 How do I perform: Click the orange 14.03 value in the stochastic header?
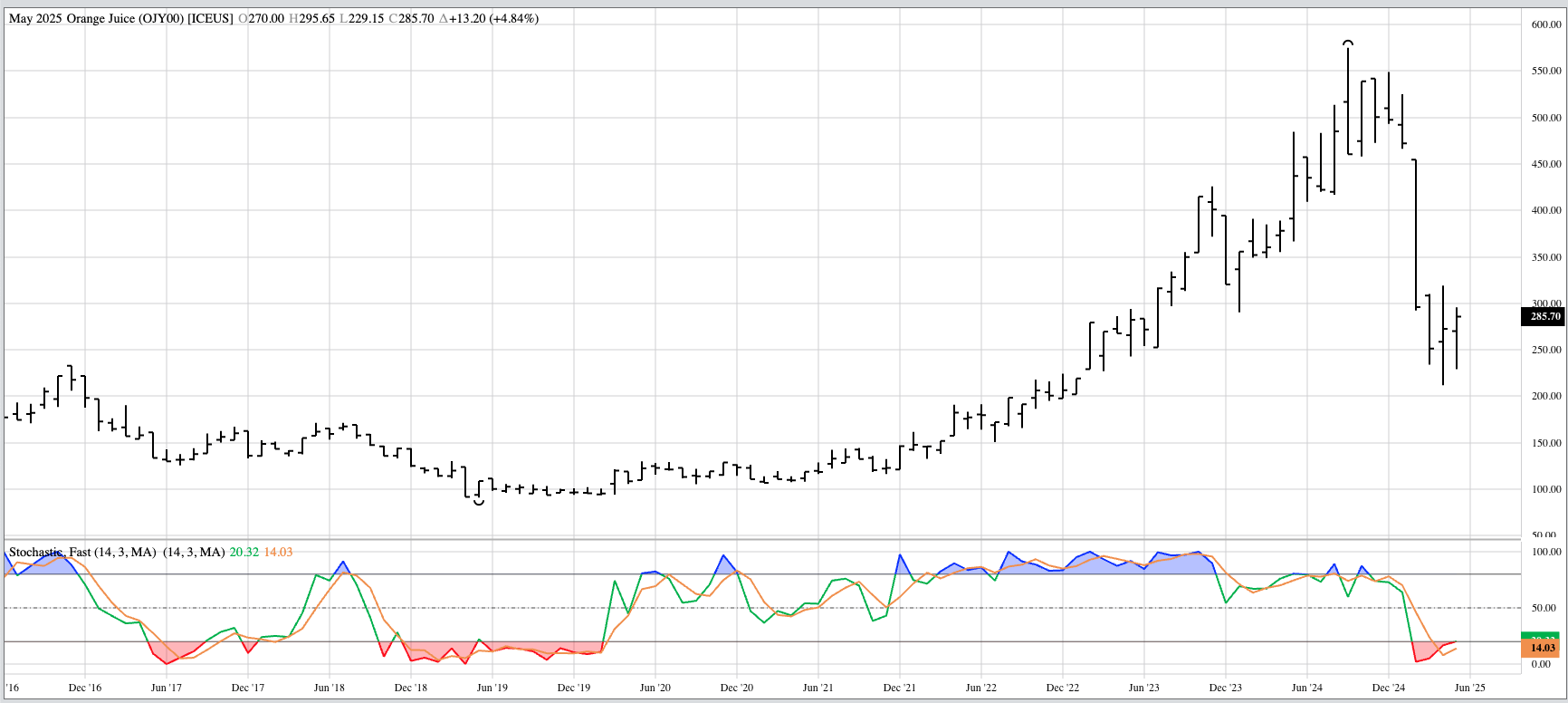click(278, 552)
